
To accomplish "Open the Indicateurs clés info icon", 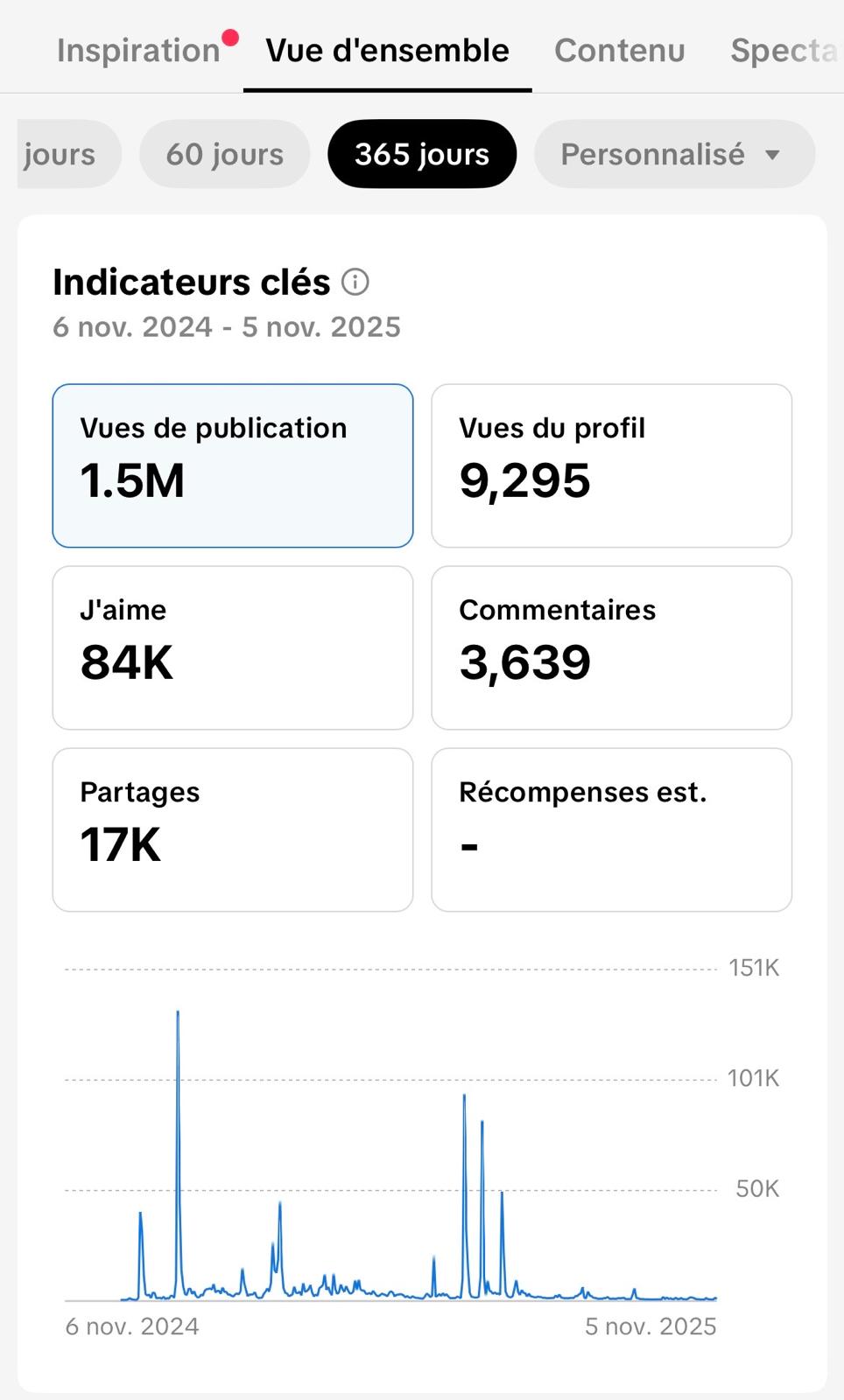I will point(355,282).
